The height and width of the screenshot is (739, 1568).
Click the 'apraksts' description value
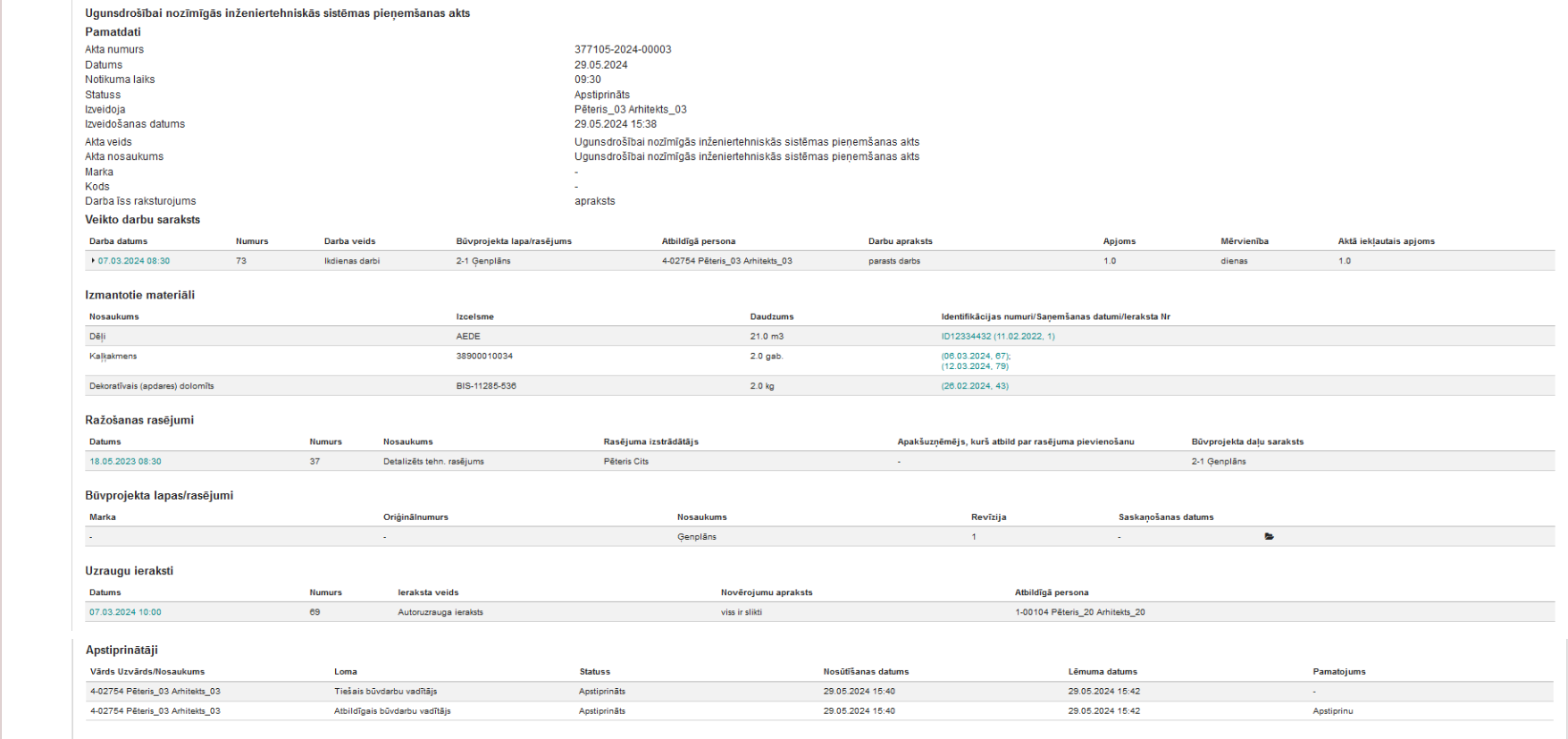pyautogui.click(x=595, y=201)
